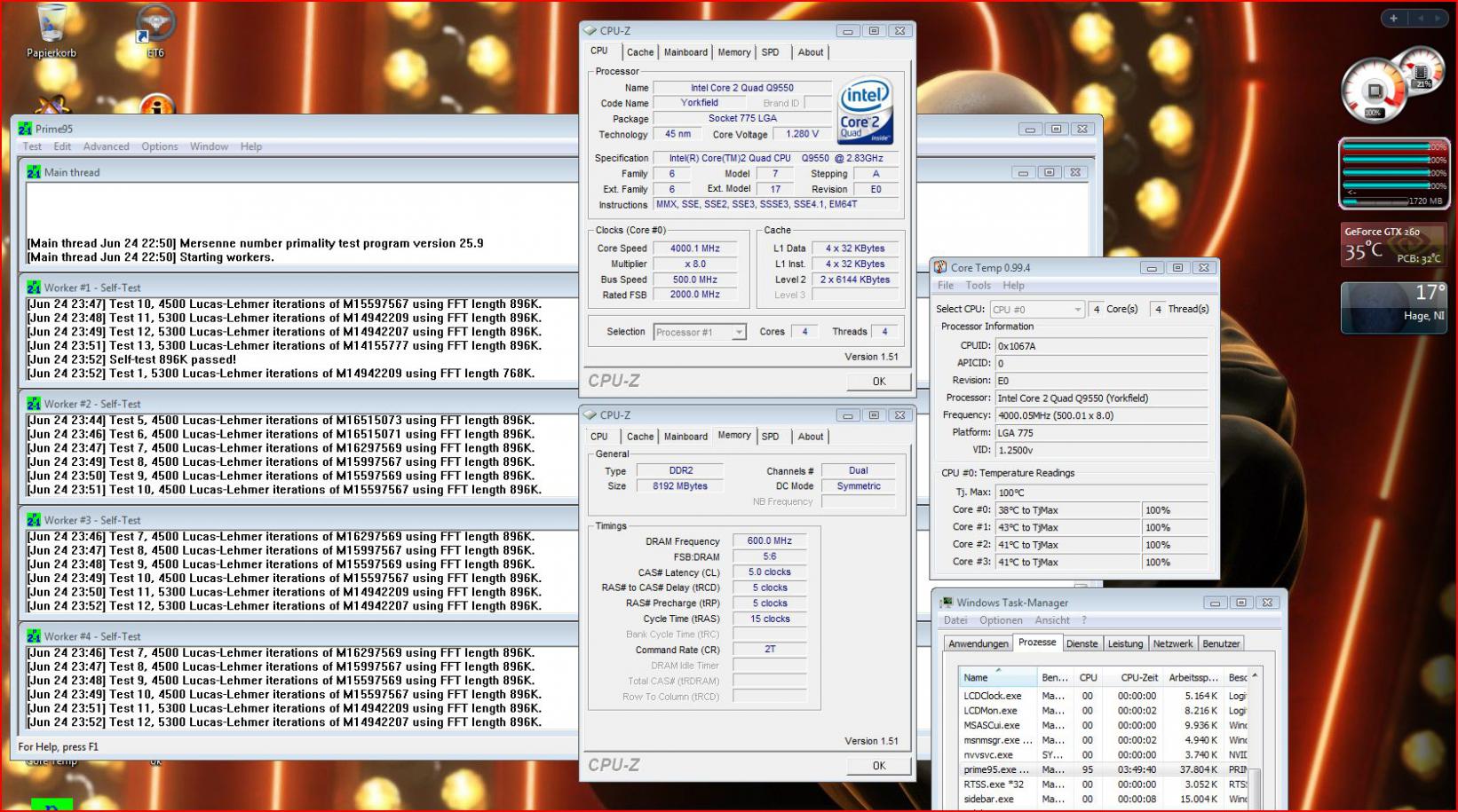Screen dimensions: 1458x812
Task: Sort processes by the Name column header
Action: [x=997, y=677]
